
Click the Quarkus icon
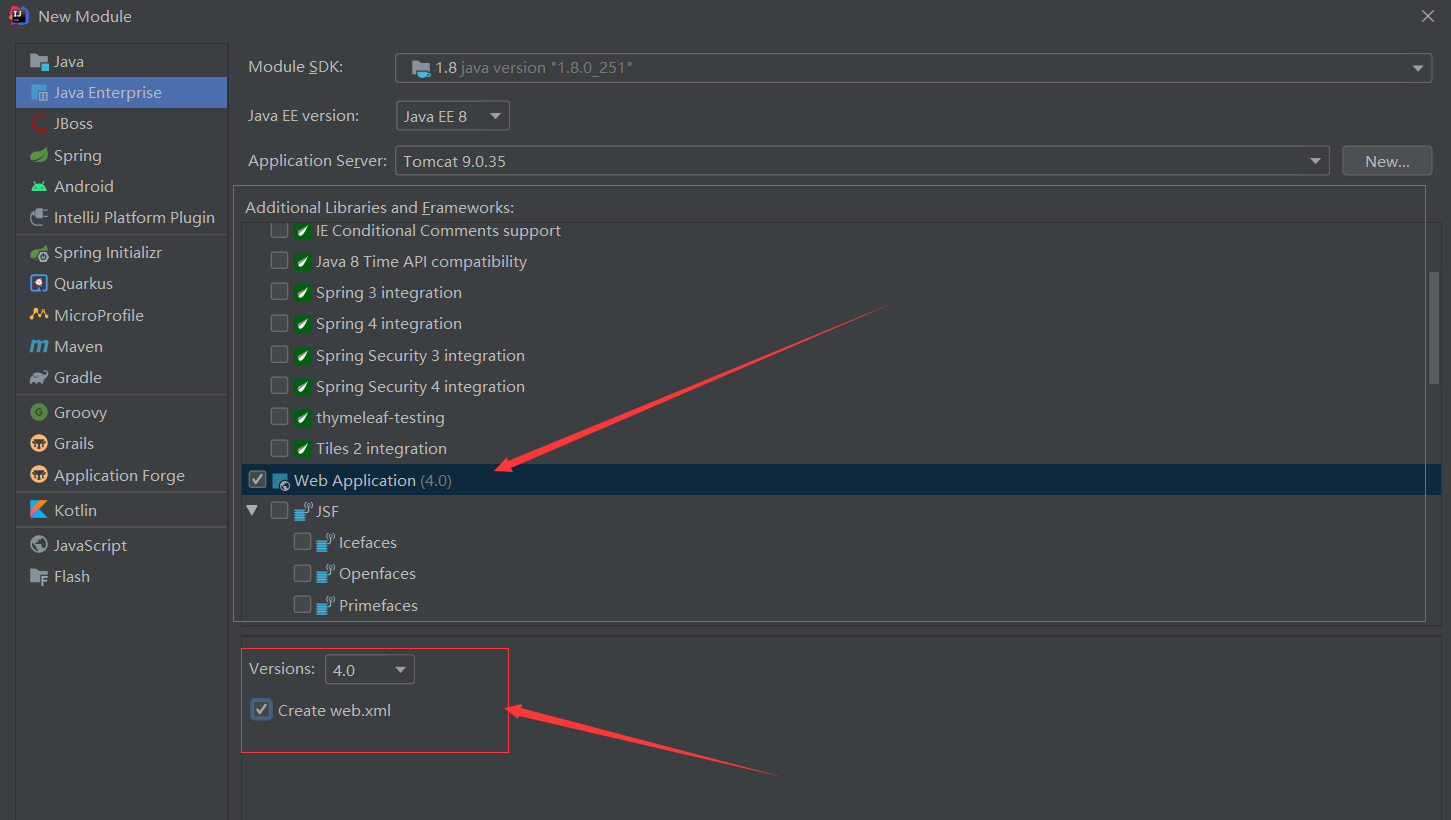click(x=39, y=284)
